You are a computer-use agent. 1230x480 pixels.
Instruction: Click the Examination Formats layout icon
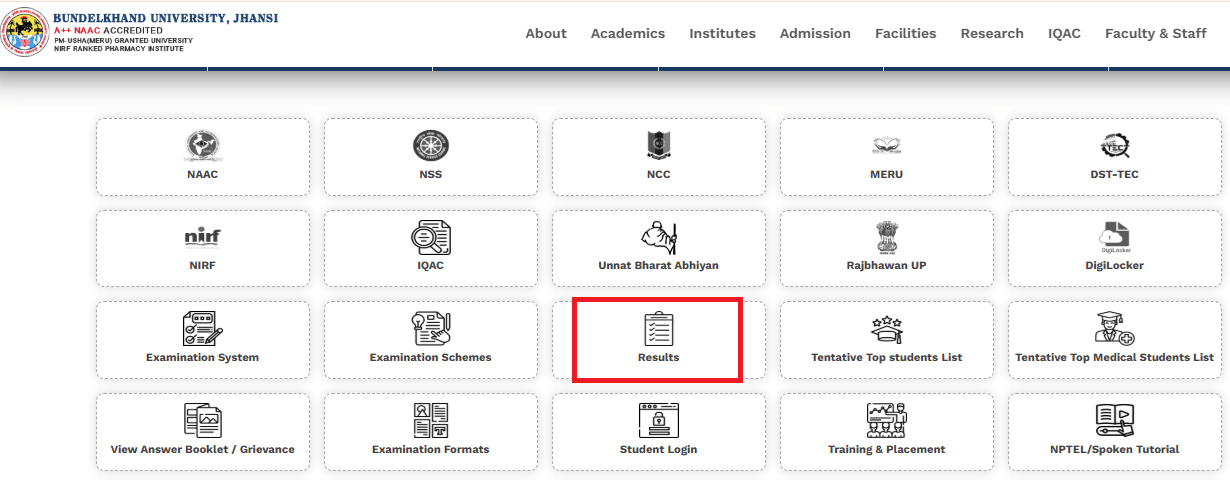pyautogui.click(x=431, y=421)
